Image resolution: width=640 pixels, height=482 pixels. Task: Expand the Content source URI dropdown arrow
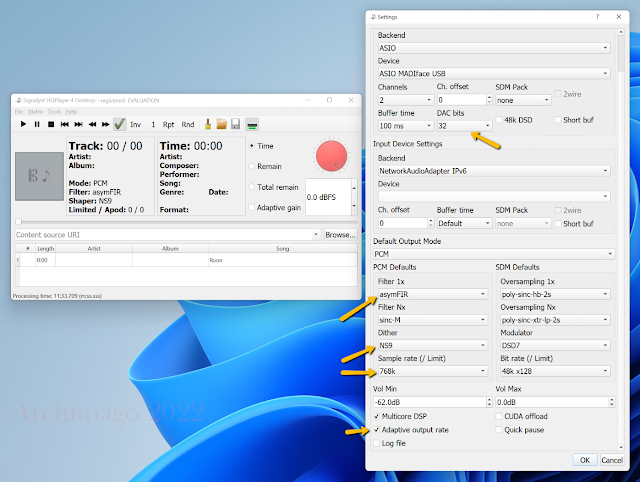316,235
